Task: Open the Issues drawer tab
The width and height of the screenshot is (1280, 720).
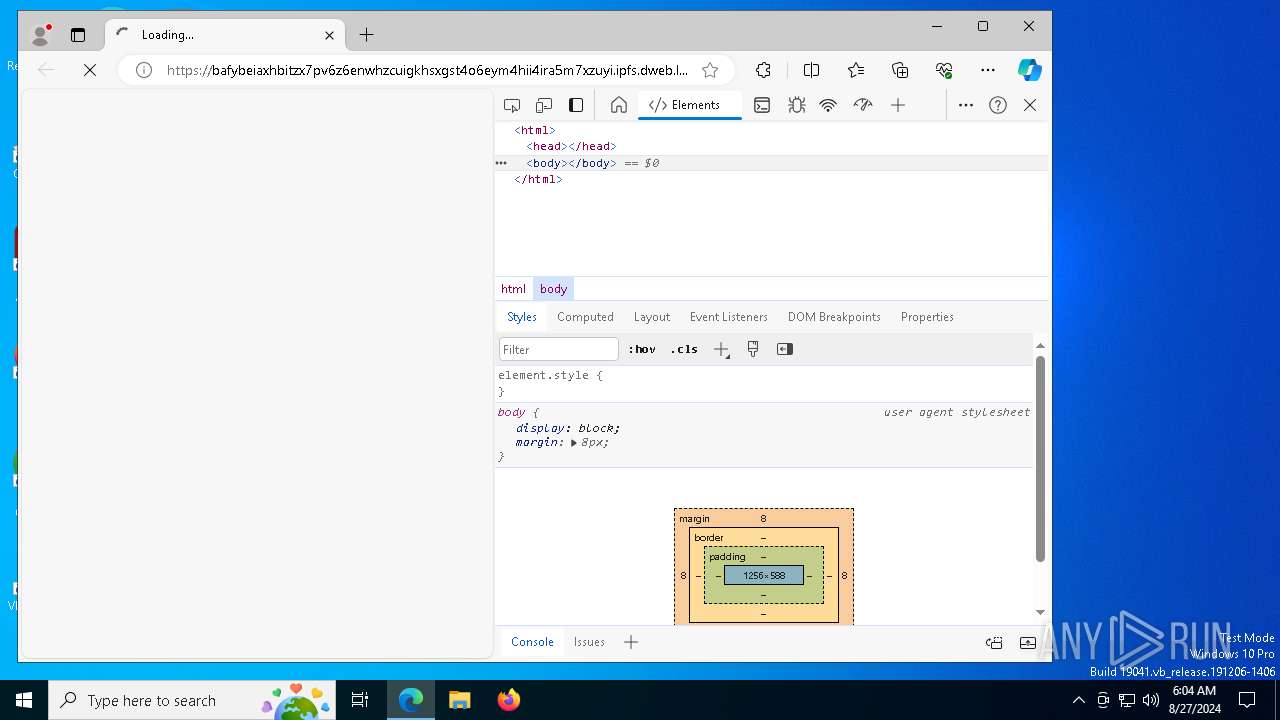Action: coord(589,642)
